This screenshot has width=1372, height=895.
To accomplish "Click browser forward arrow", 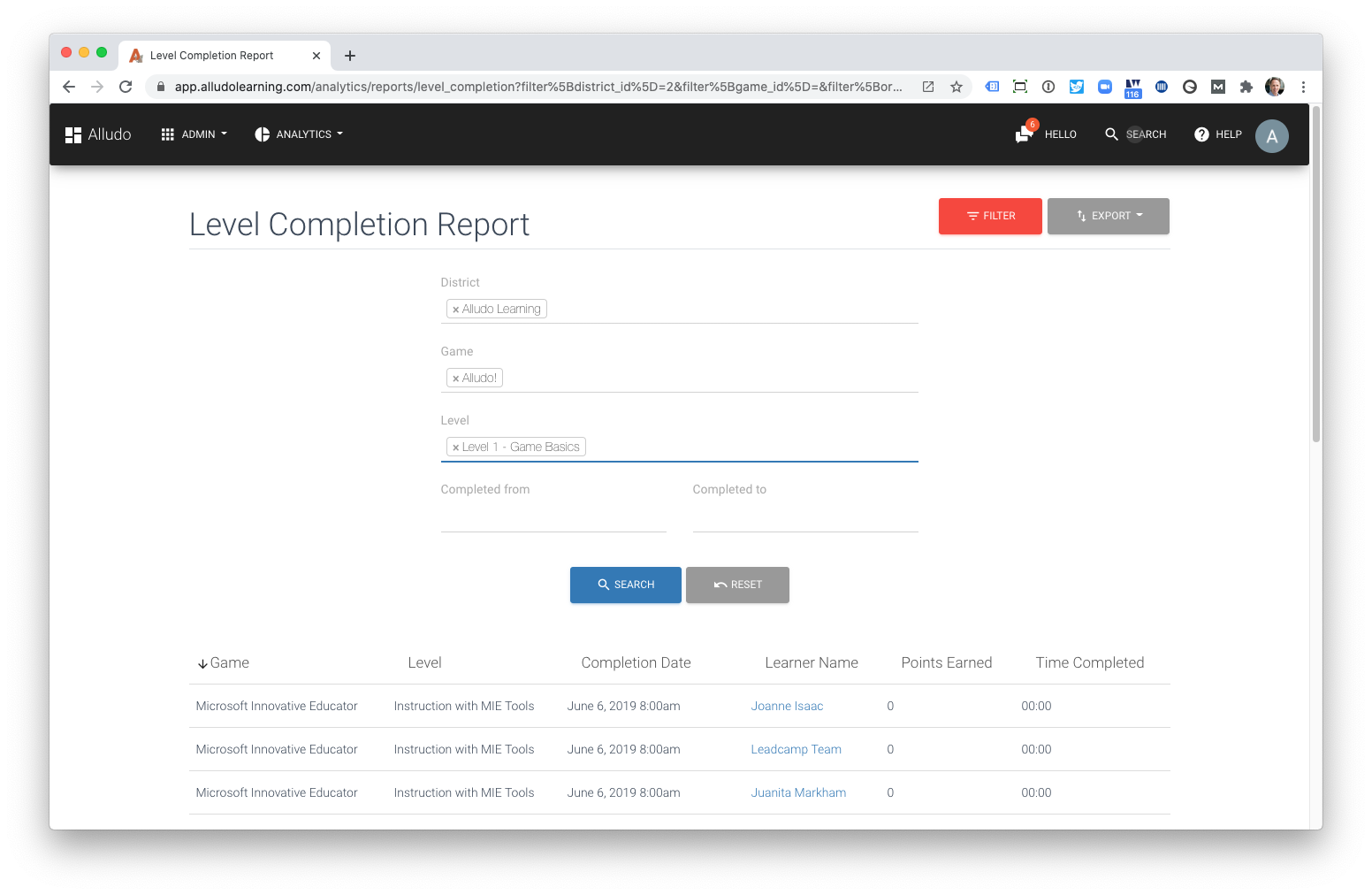I will (x=97, y=87).
